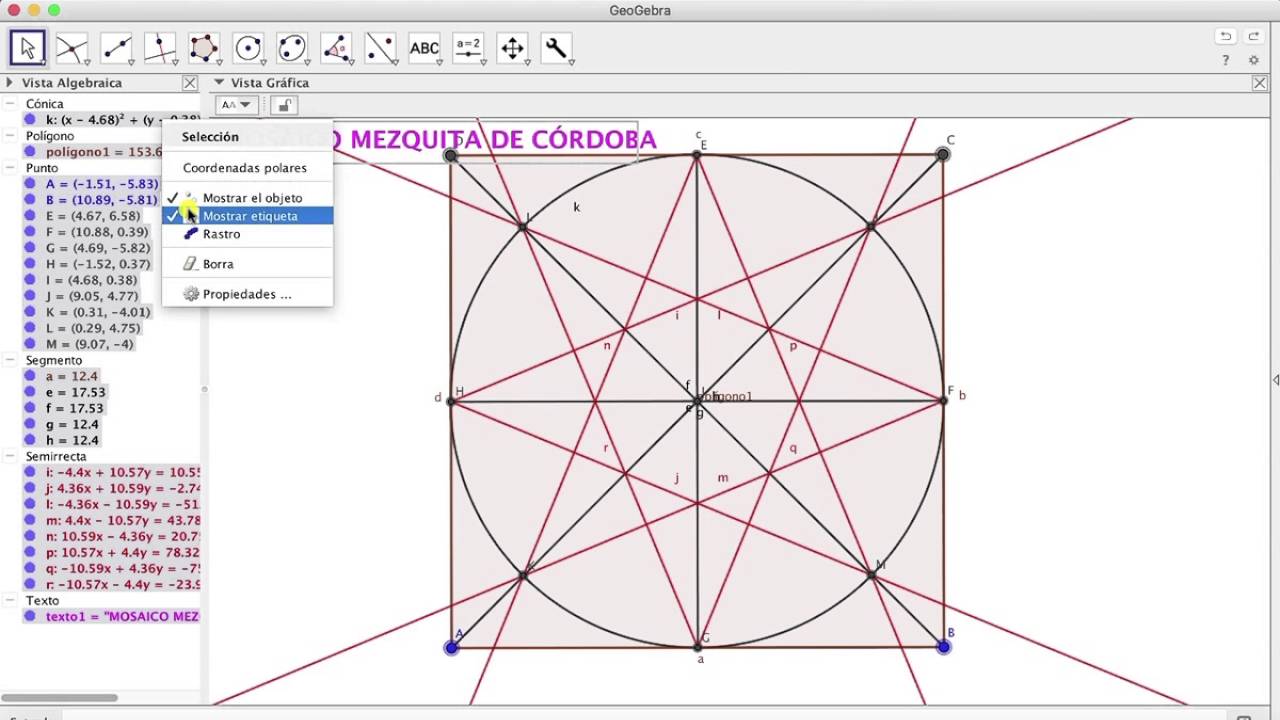
Task: Select the Circle with center tool
Action: (248, 47)
